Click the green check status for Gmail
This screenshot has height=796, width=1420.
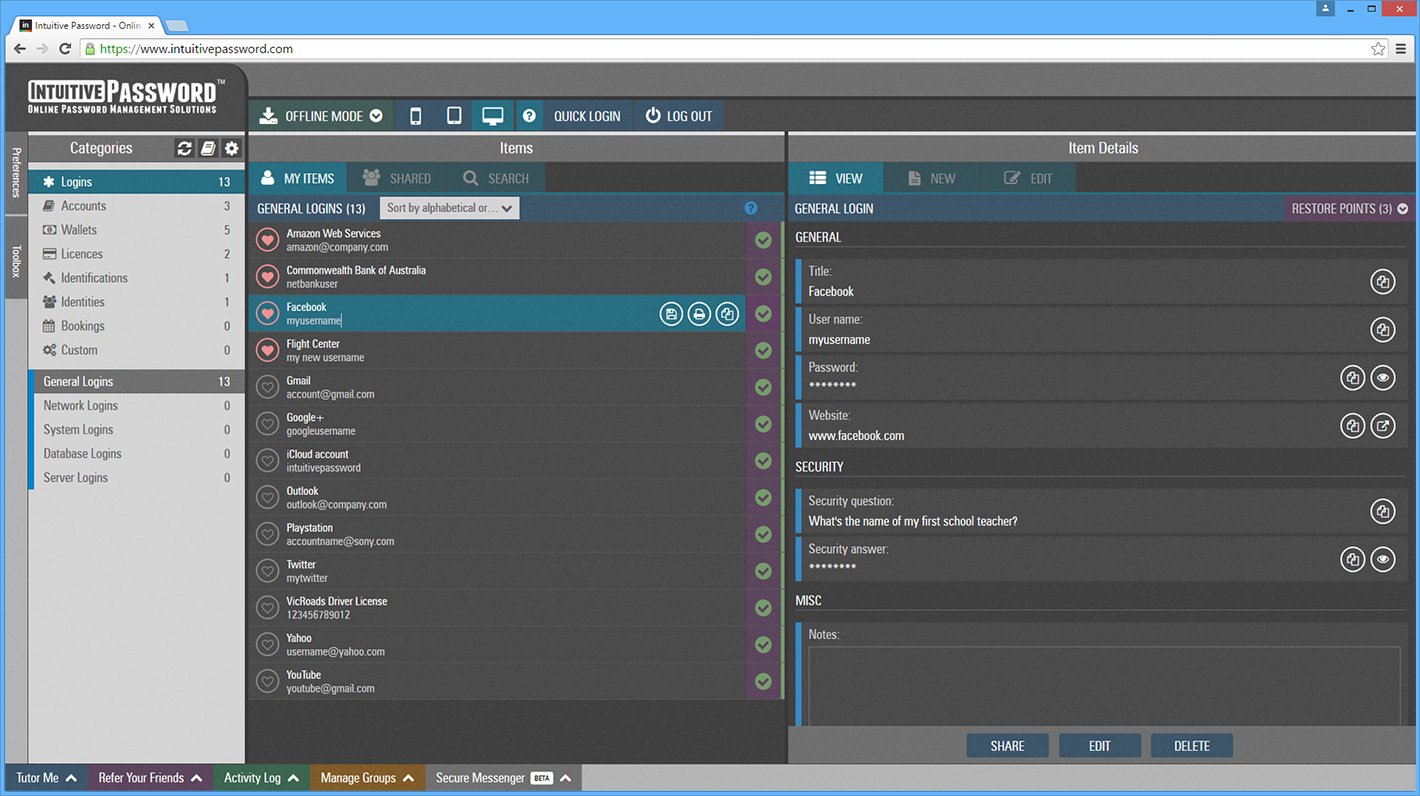click(x=763, y=387)
